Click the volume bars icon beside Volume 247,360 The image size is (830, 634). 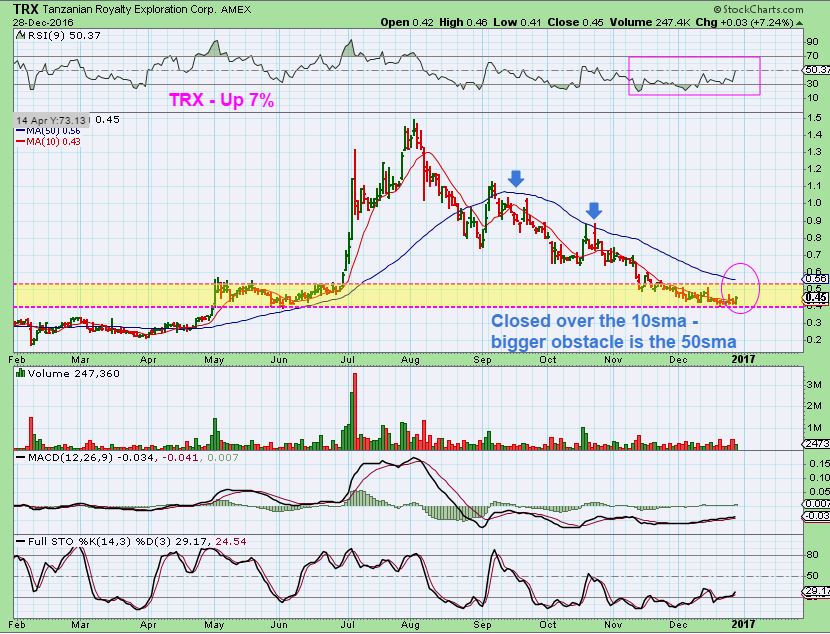(21, 373)
